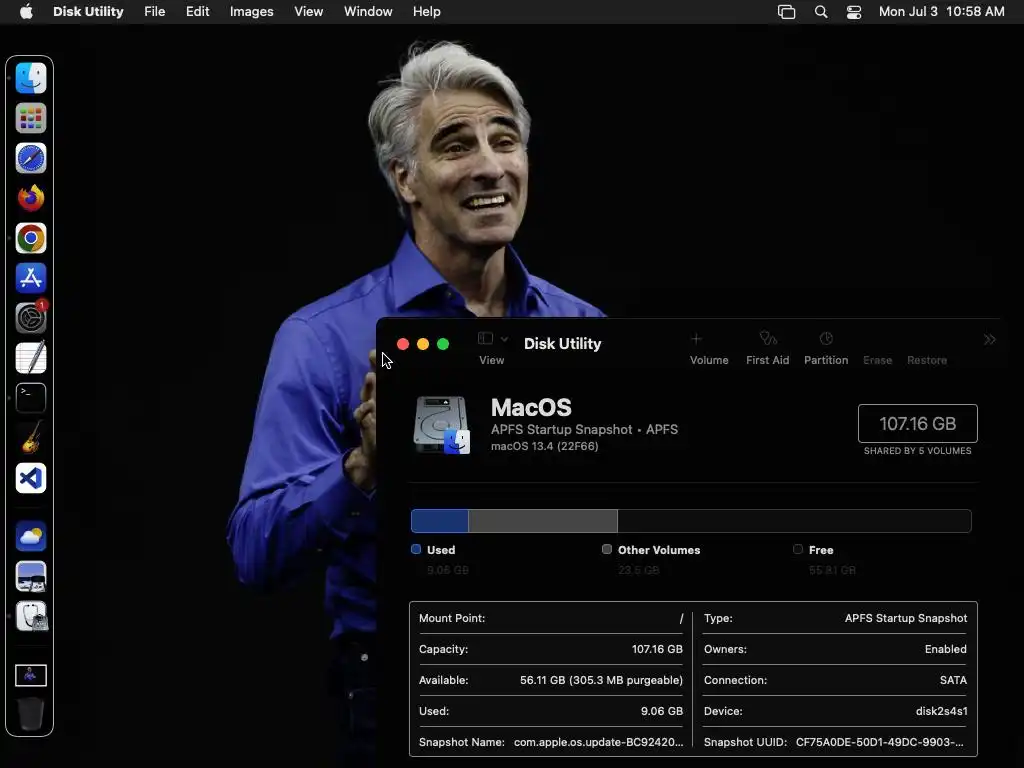Click the Used value '9.06 GB' in table
1024x768 pixels.
click(662, 711)
